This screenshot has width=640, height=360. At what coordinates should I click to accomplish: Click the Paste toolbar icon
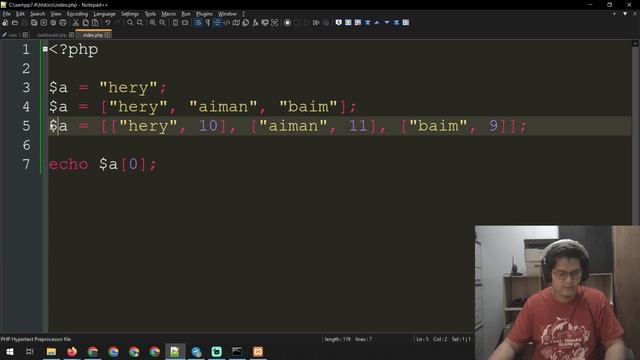pyautogui.click(x=95, y=23)
